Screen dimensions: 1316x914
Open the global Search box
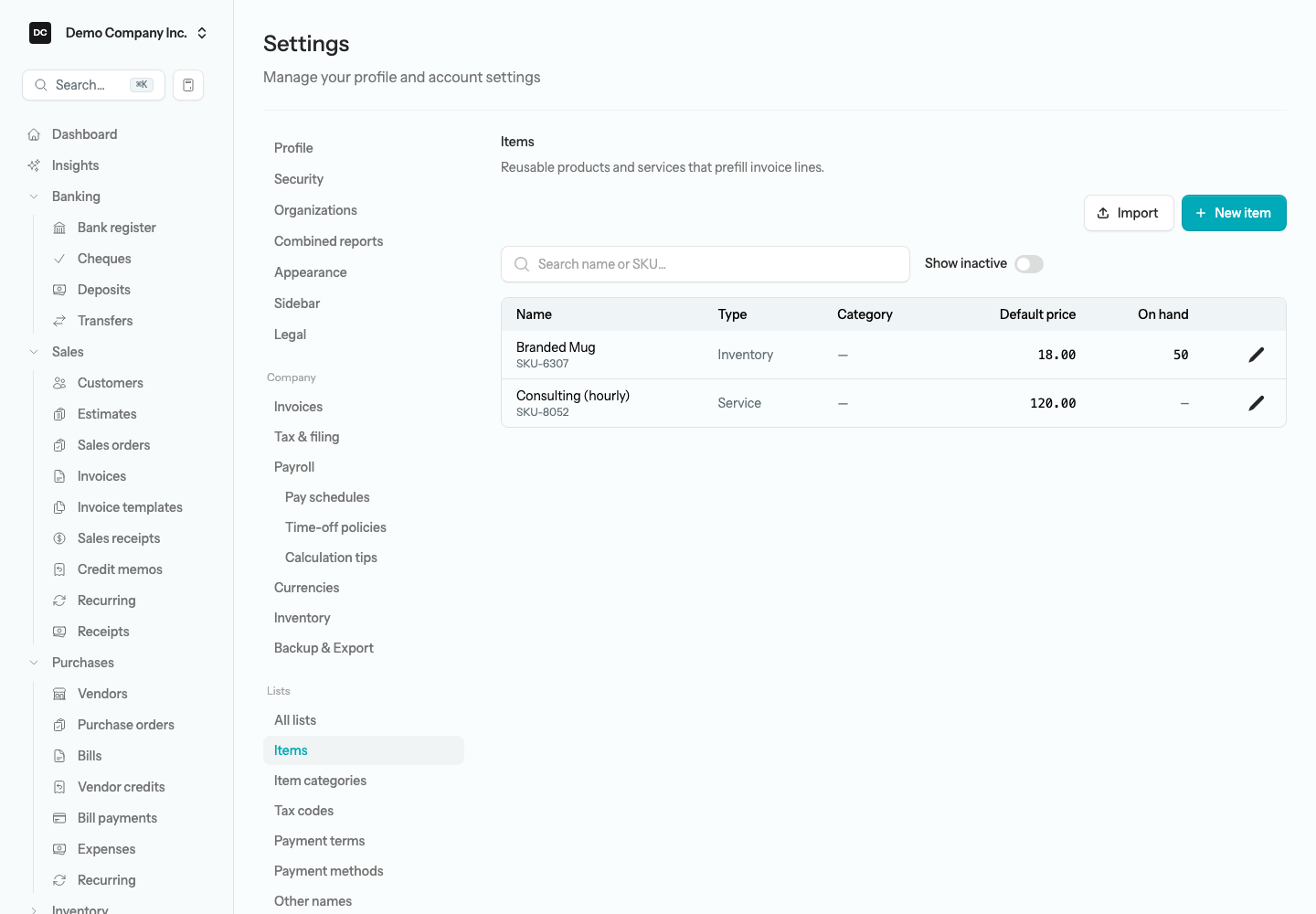tap(93, 85)
